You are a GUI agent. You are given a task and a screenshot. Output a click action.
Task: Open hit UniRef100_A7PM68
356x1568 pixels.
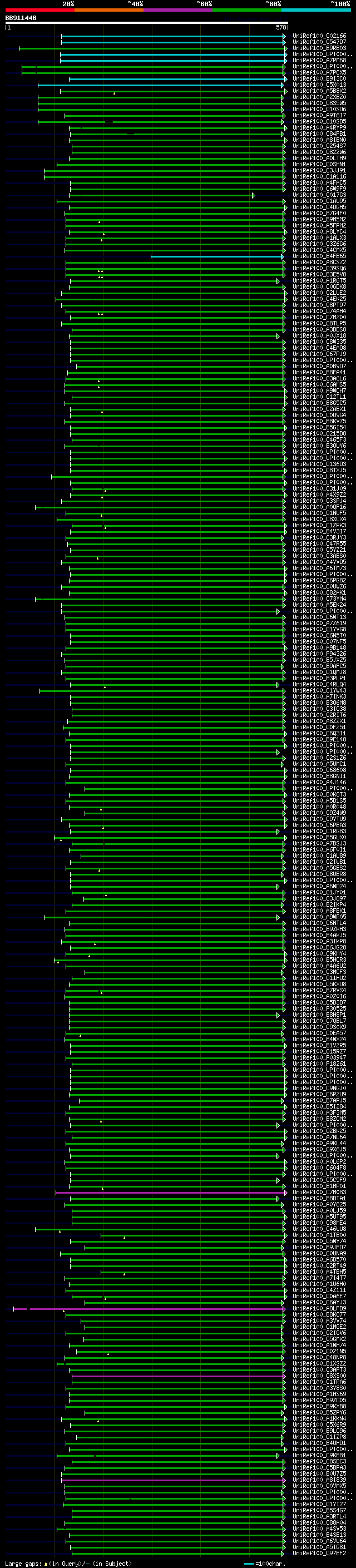click(x=319, y=60)
